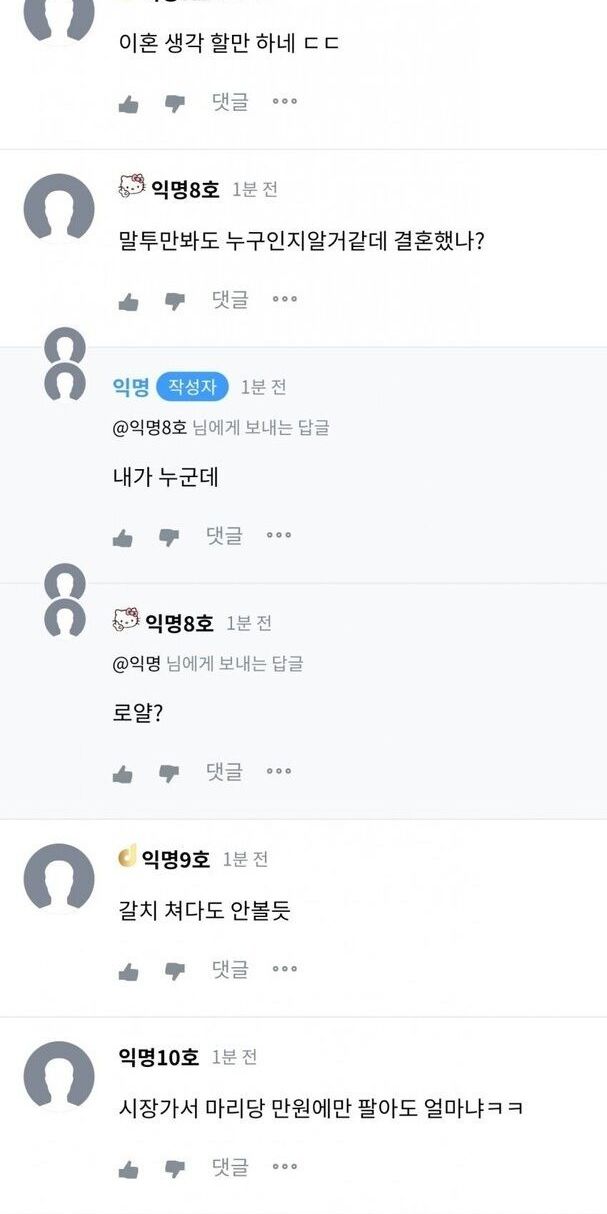The image size is (607, 1214).
Task: Click the @익명8호 mention link
Action: [150, 428]
